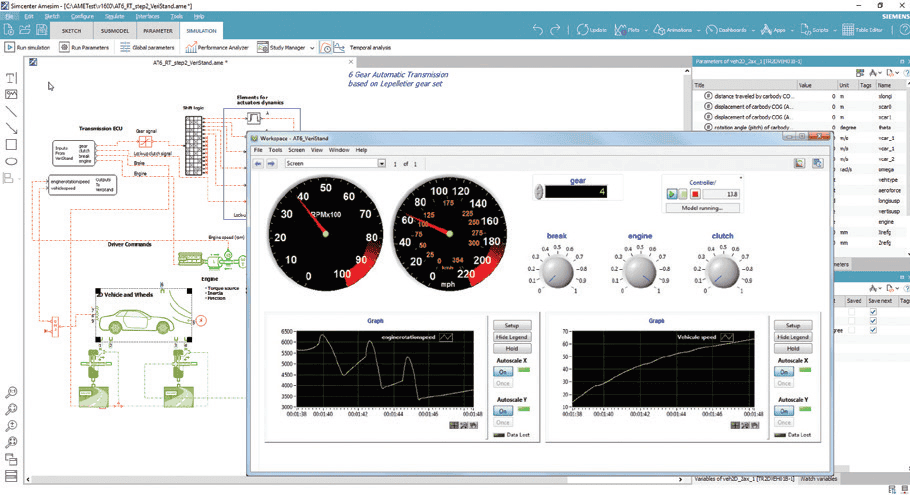
Task: Click the back arrow in Workspace toolbar
Action: tap(258, 163)
